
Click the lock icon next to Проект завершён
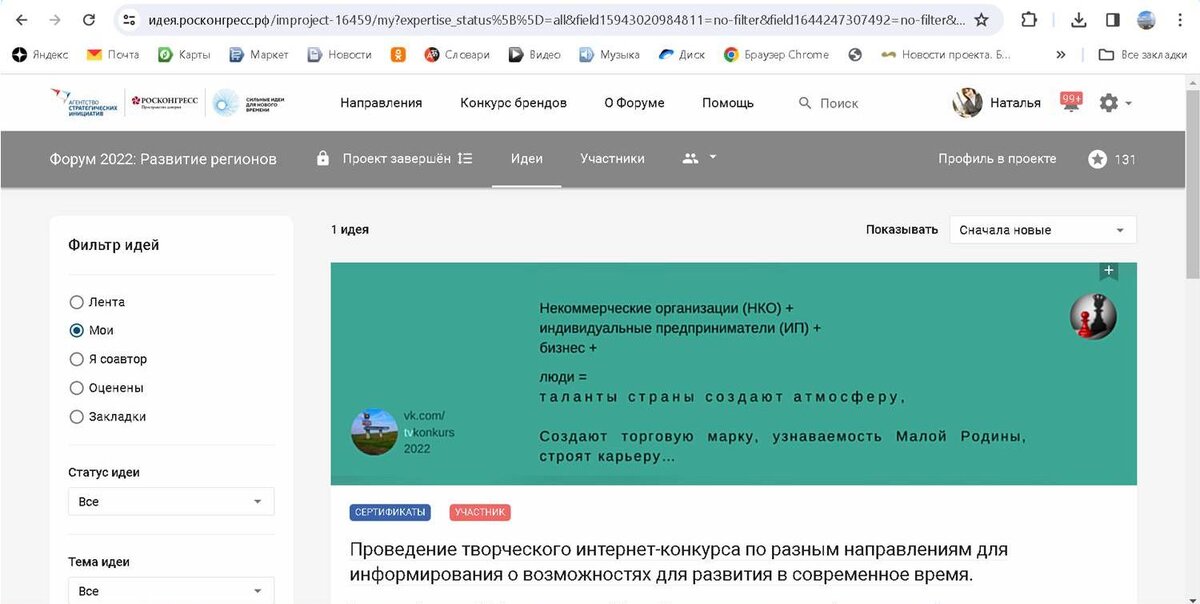tap(322, 158)
